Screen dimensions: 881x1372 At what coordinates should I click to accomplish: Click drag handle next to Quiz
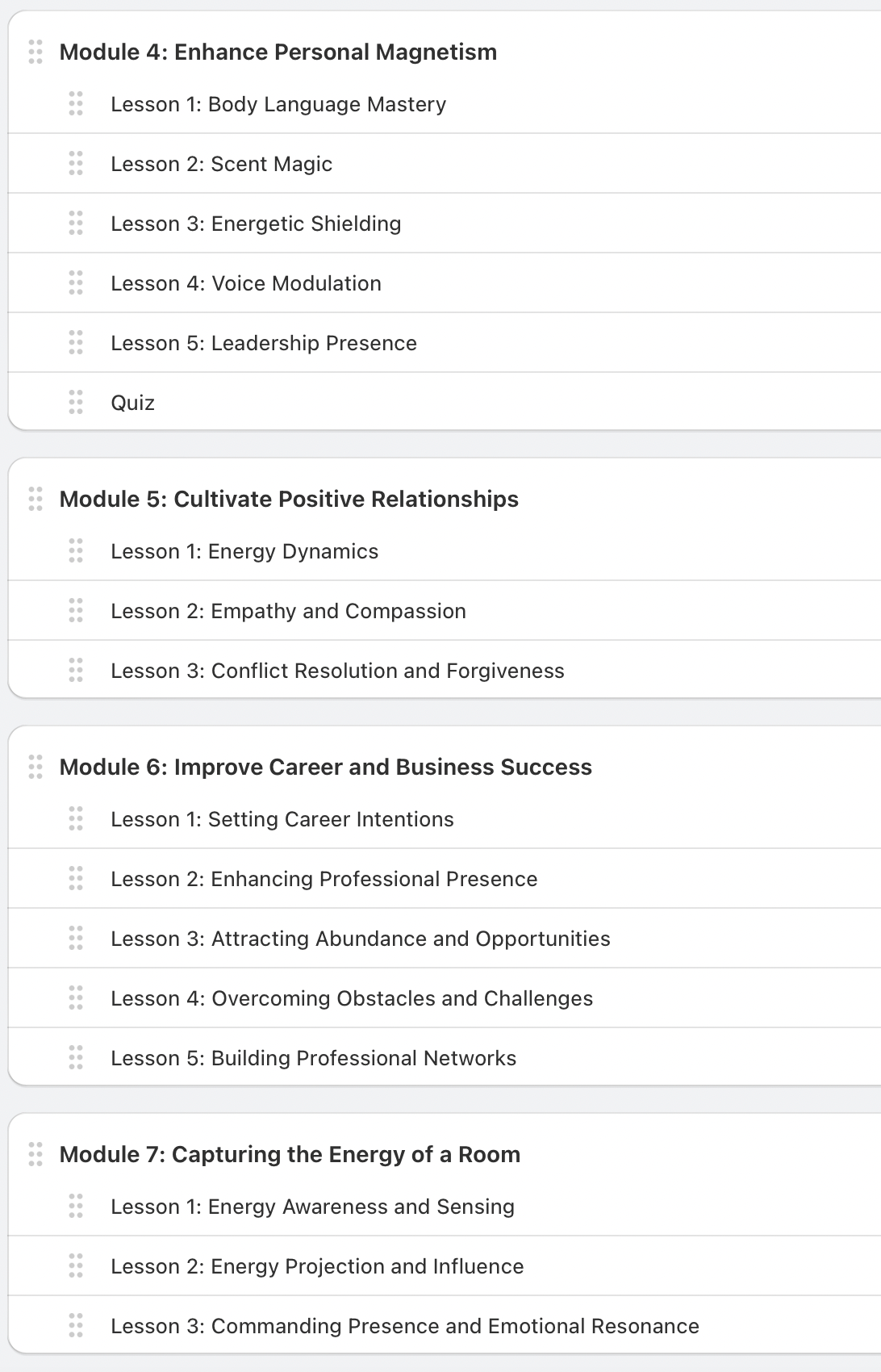click(76, 402)
